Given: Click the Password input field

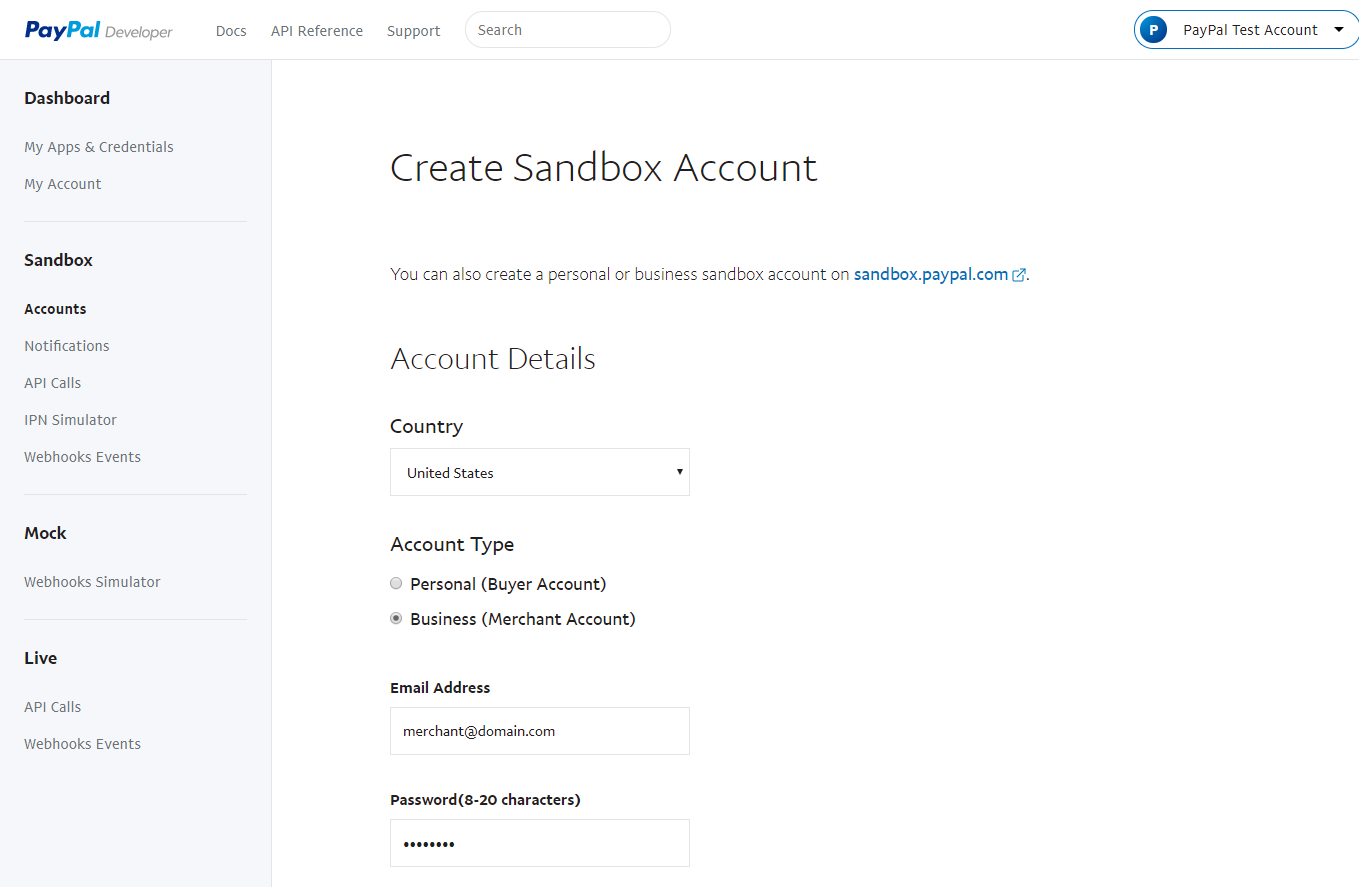Looking at the screenshot, I should (x=540, y=843).
